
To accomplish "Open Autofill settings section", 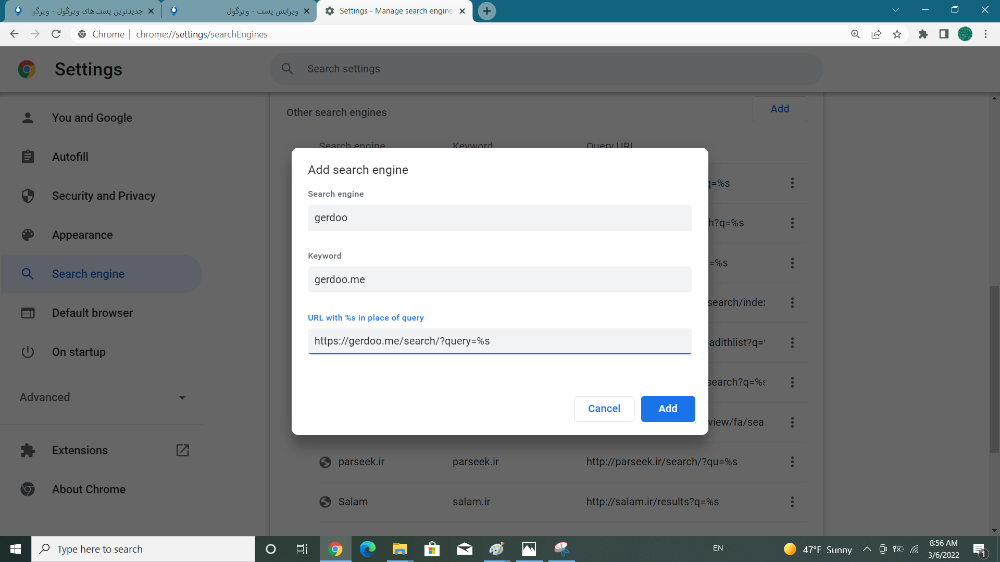I will click(70, 157).
